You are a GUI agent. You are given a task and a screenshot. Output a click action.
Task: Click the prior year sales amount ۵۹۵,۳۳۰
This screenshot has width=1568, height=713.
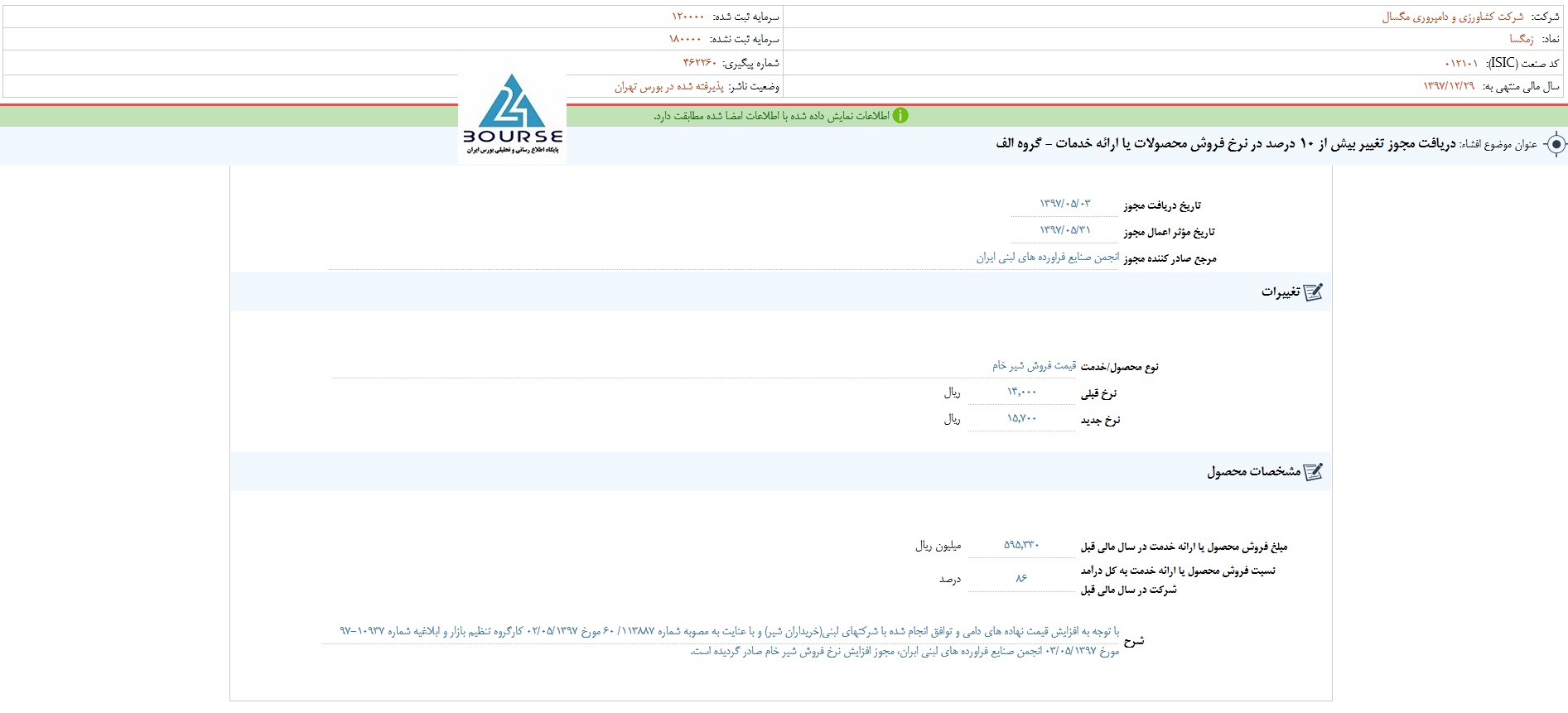pos(1021,545)
